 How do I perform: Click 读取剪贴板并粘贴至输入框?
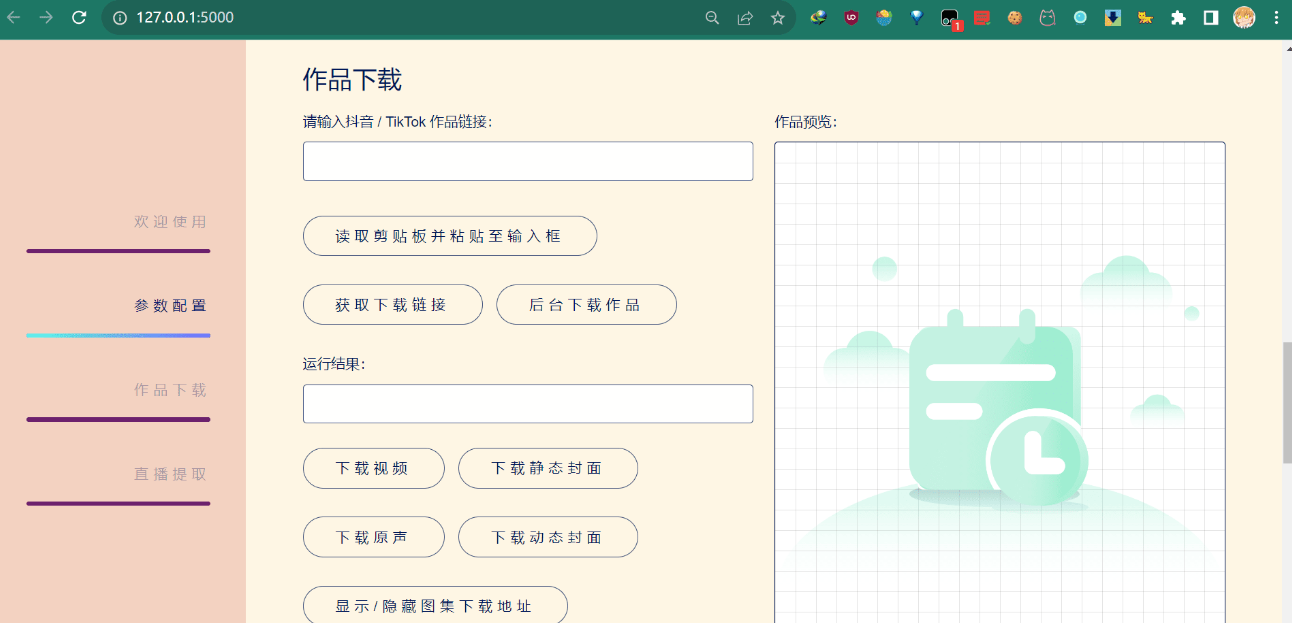[x=449, y=236]
